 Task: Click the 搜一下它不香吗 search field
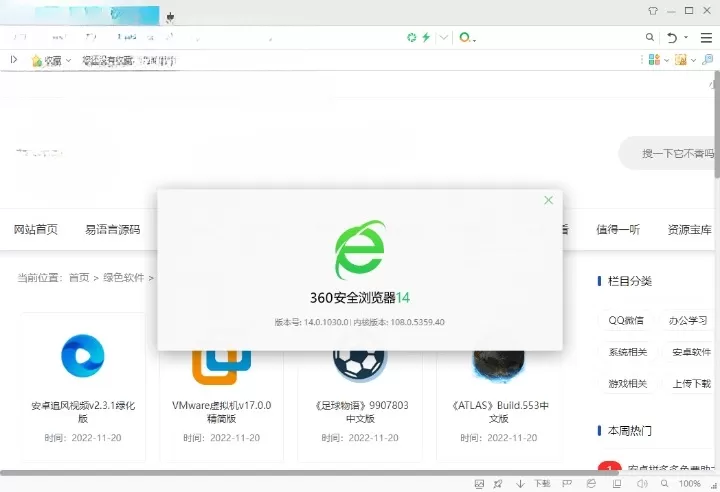669,153
